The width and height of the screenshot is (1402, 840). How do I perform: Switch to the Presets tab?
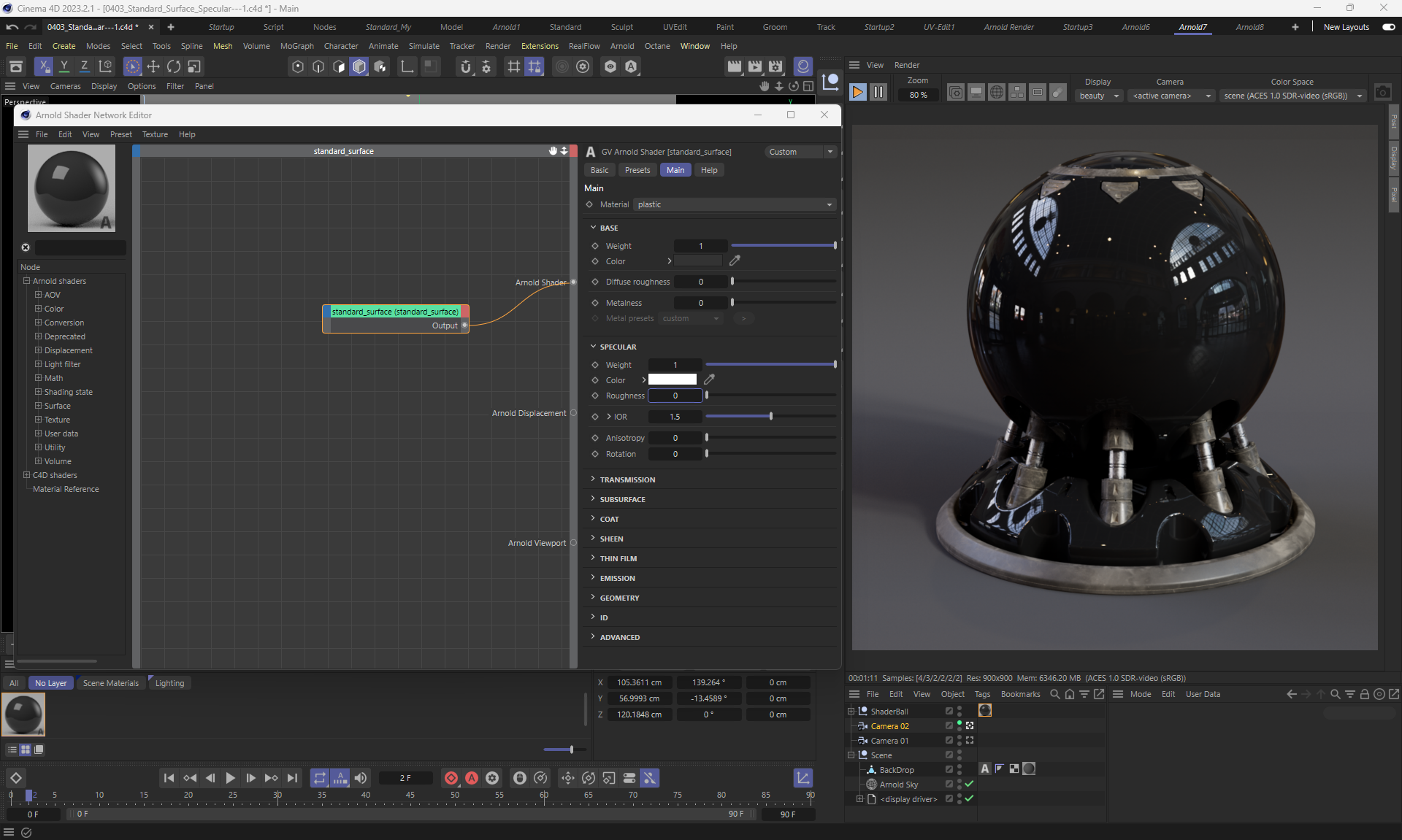click(637, 170)
